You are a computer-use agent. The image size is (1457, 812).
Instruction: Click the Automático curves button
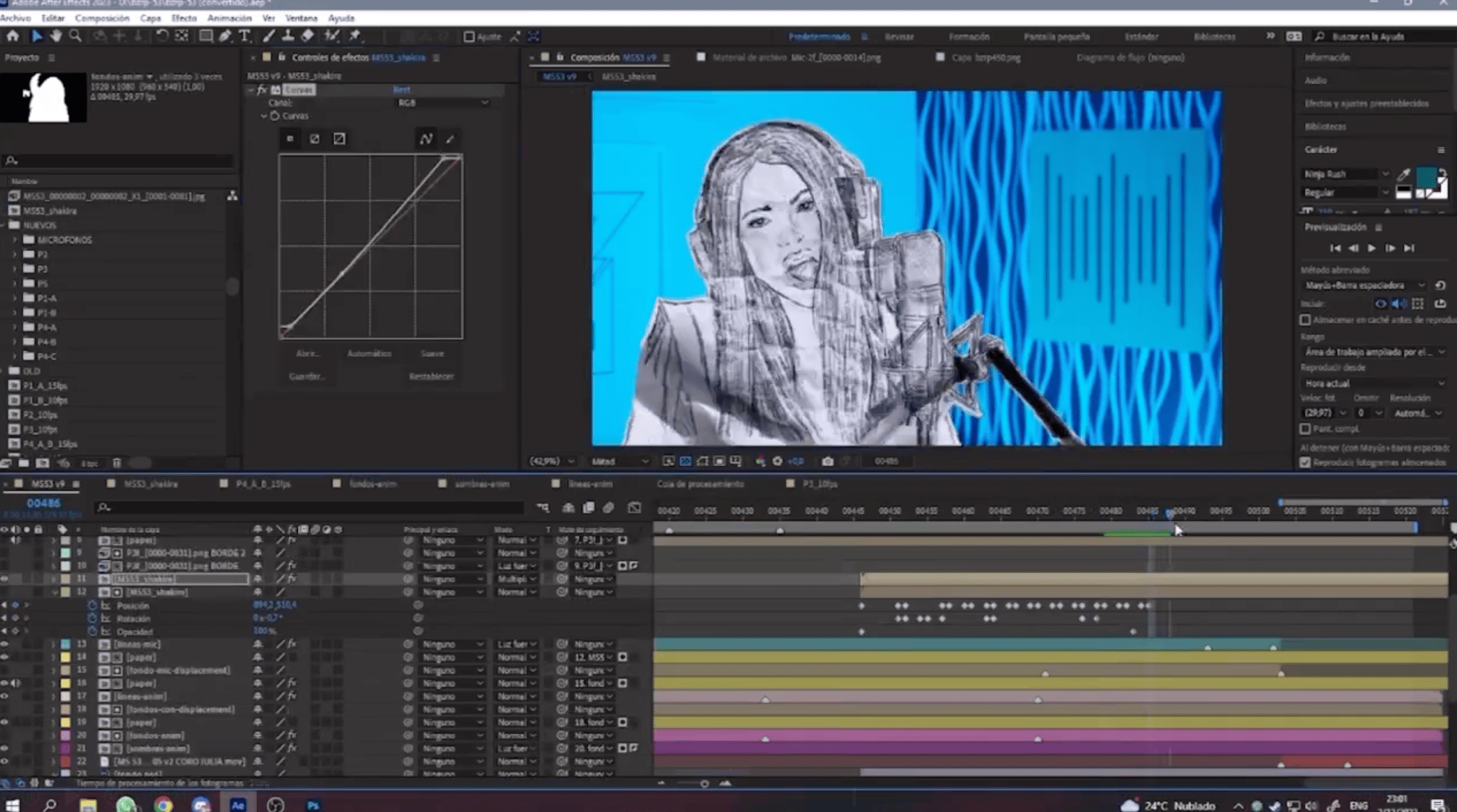click(x=369, y=353)
